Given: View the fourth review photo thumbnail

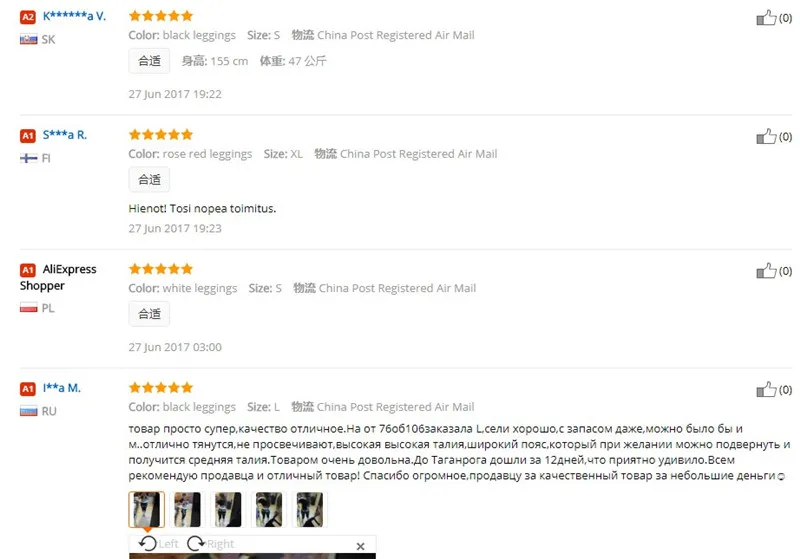Looking at the screenshot, I should click(x=269, y=509).
